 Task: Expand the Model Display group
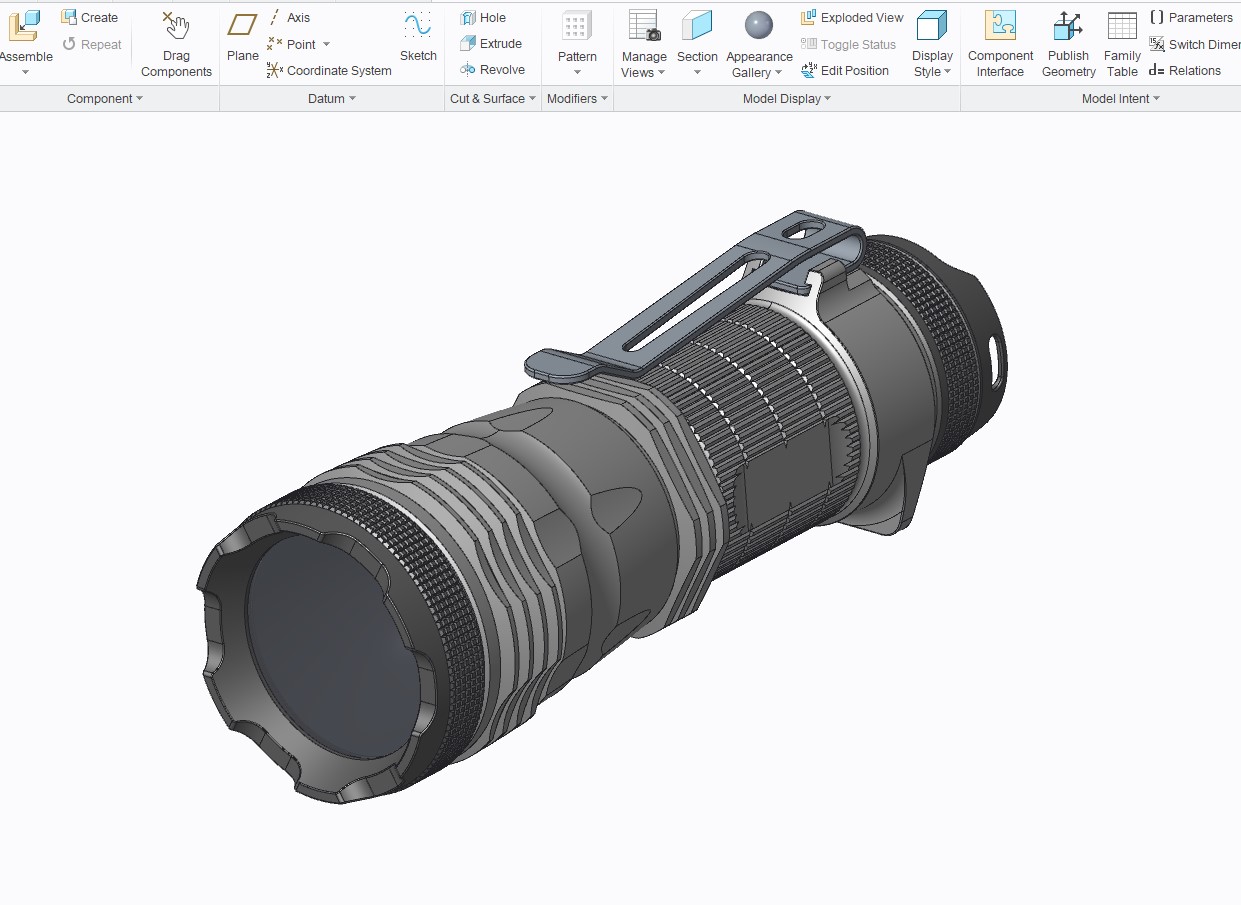coord(787,98)
